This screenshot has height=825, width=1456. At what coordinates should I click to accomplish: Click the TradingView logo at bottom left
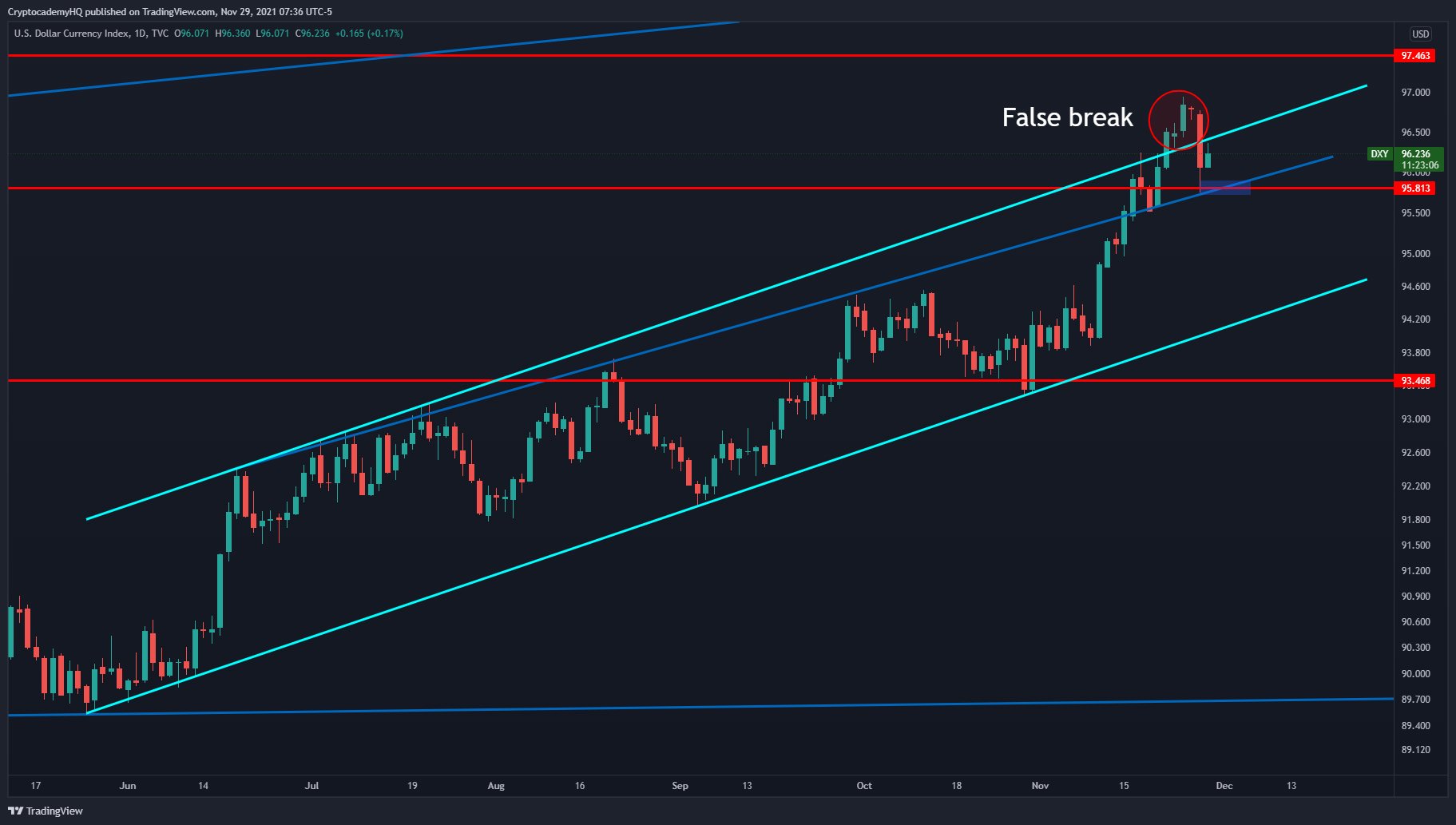click(46, 811)
